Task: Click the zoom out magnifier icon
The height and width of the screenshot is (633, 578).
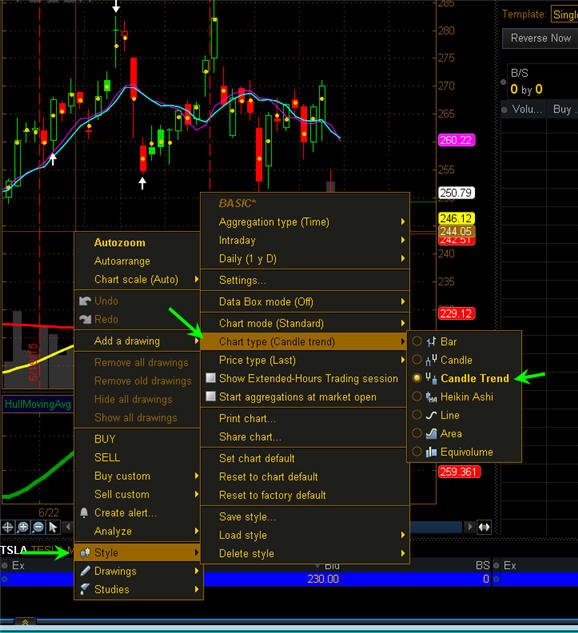Action: 38,527
